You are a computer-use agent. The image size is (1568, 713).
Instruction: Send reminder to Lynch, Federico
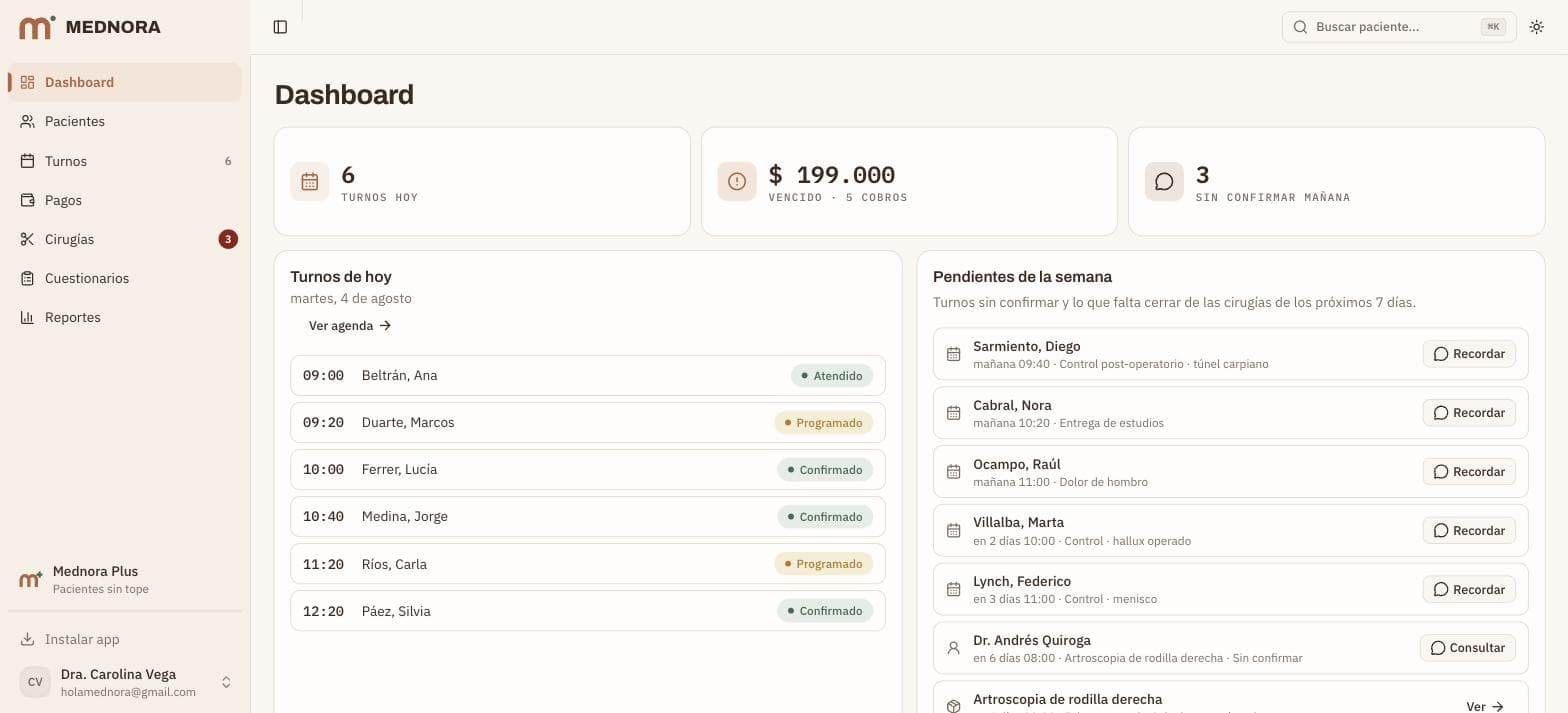[1469, 589]
